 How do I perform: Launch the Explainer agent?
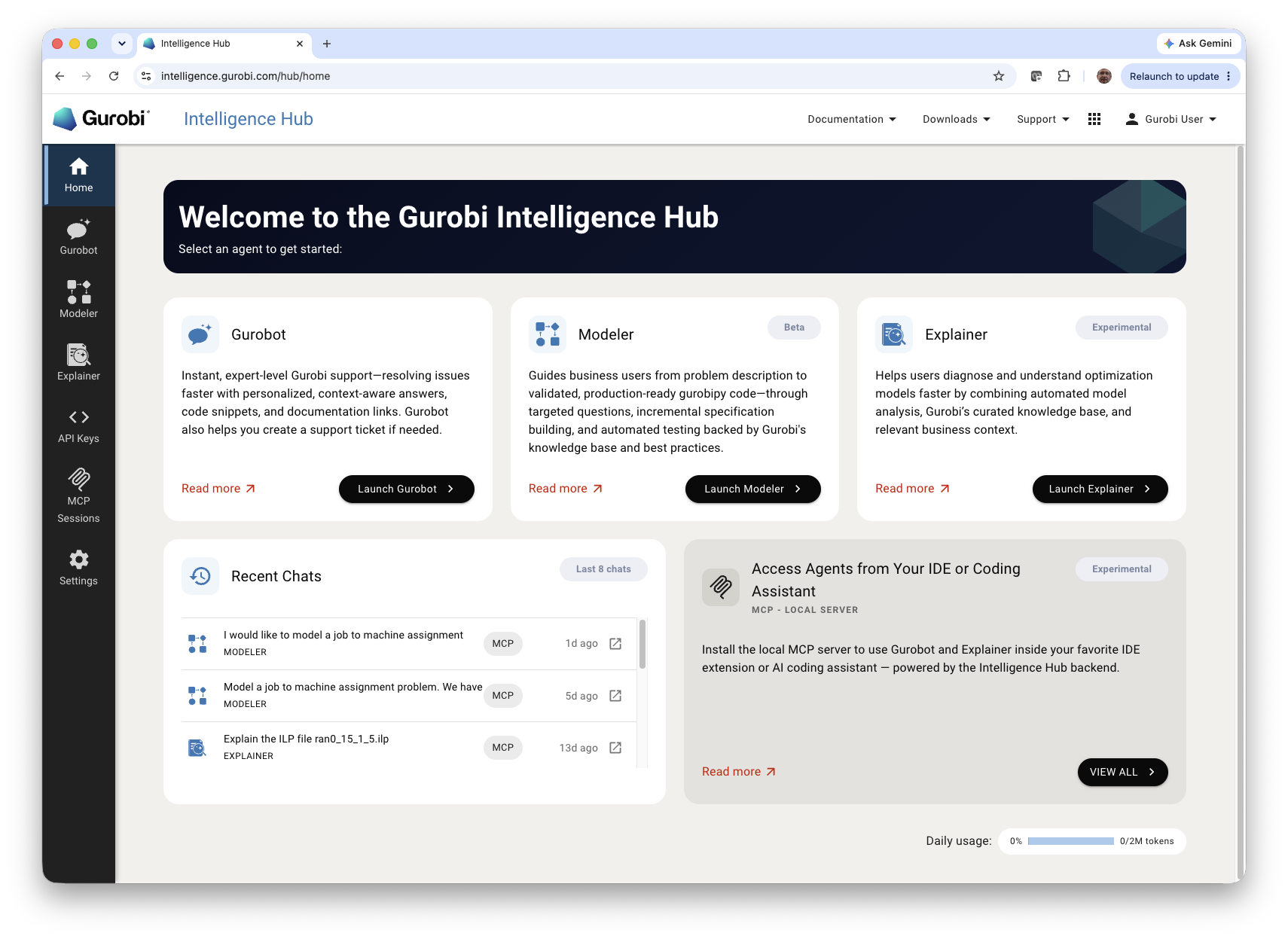point(1100,489)
